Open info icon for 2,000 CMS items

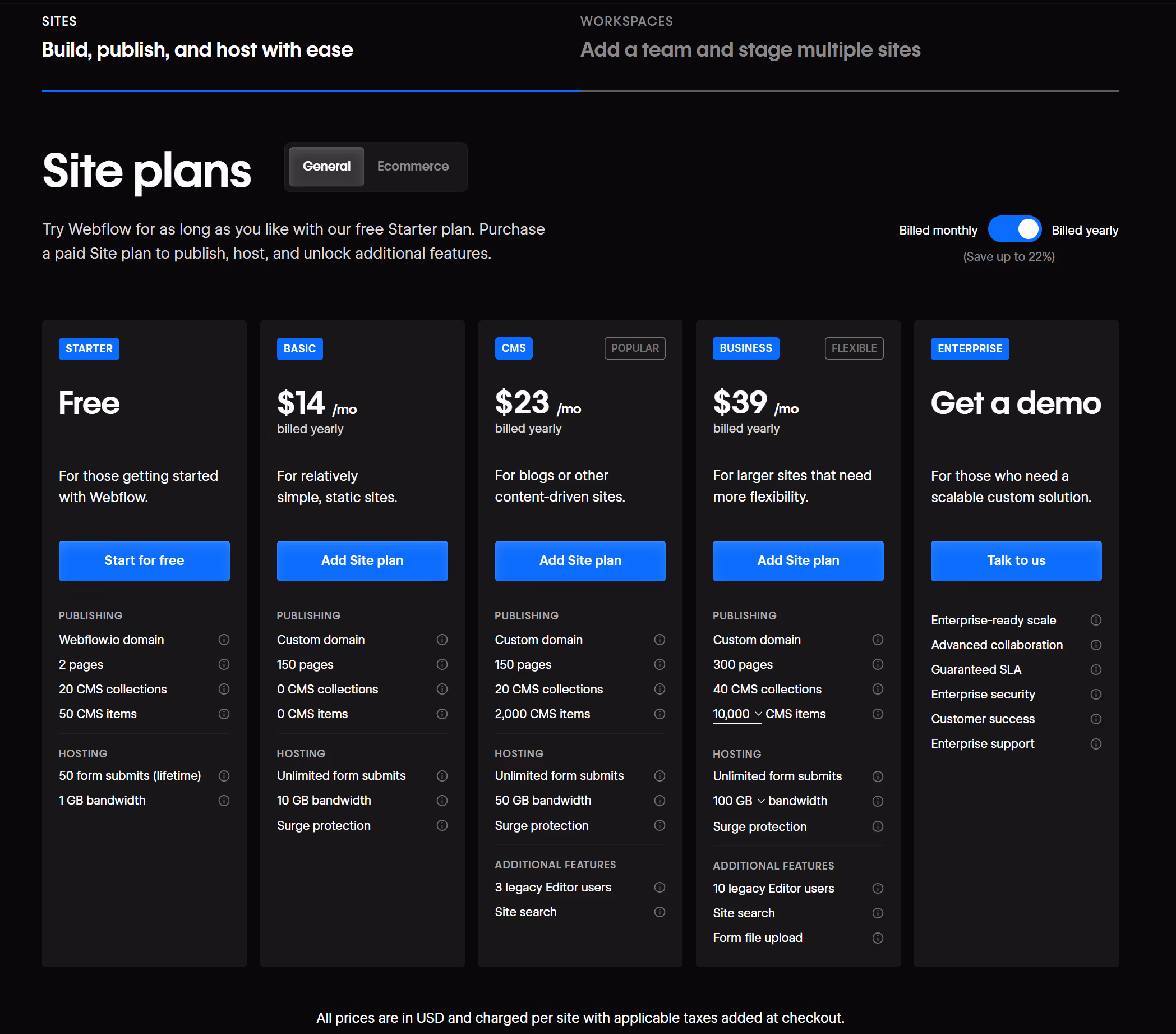(660, 714)
